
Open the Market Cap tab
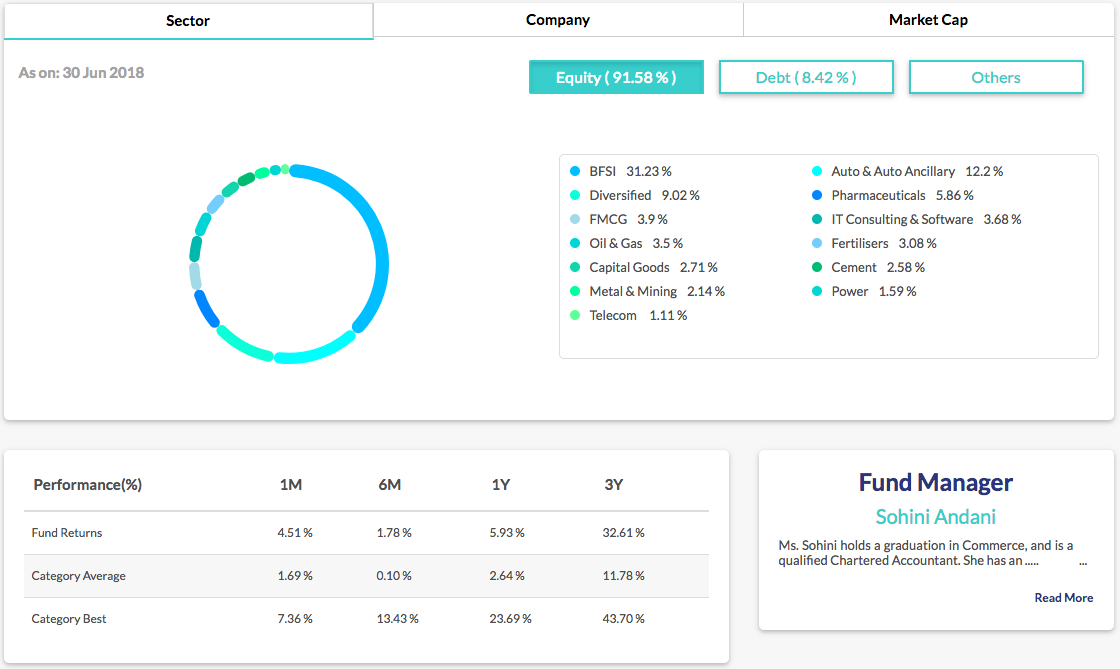(928, 20)
